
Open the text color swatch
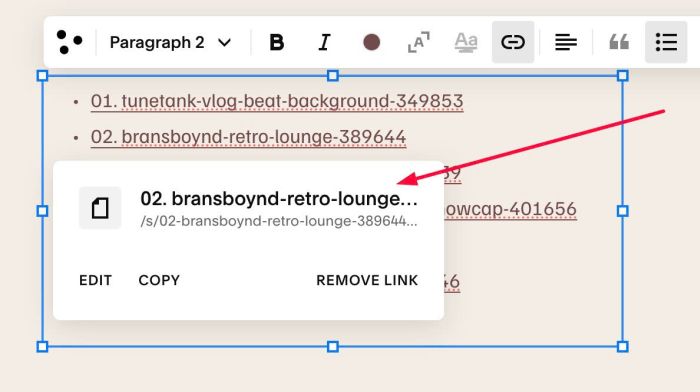coord(371,42)
